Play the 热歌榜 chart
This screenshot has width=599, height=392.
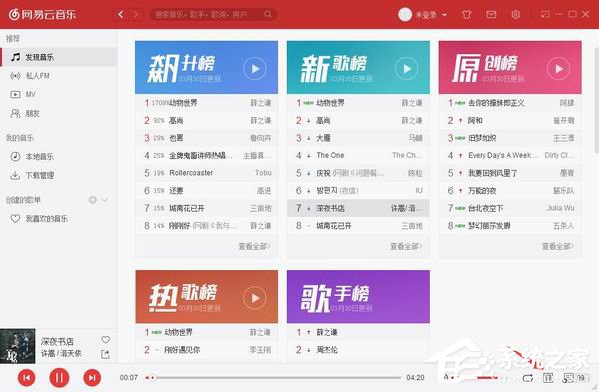[x=254, y=298]
